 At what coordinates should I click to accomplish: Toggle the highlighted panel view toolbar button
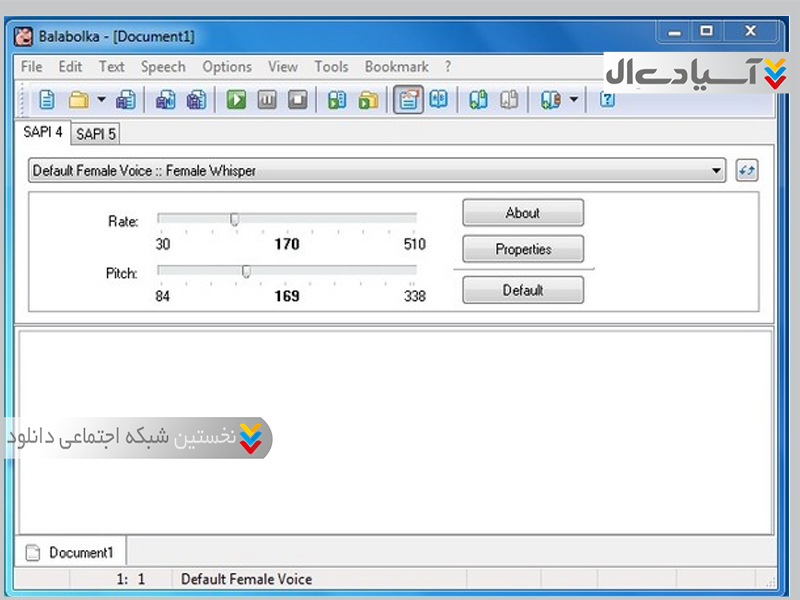coord(407,99)
